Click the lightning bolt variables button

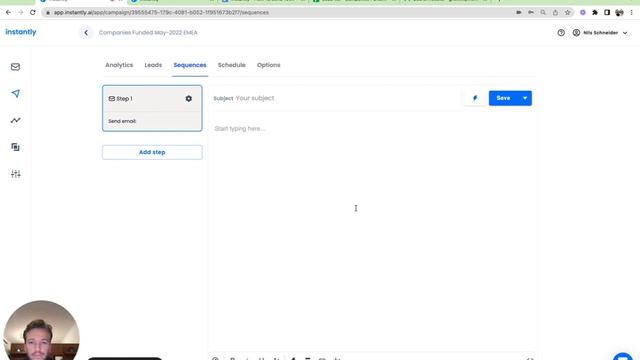click(x=475, y=98)
